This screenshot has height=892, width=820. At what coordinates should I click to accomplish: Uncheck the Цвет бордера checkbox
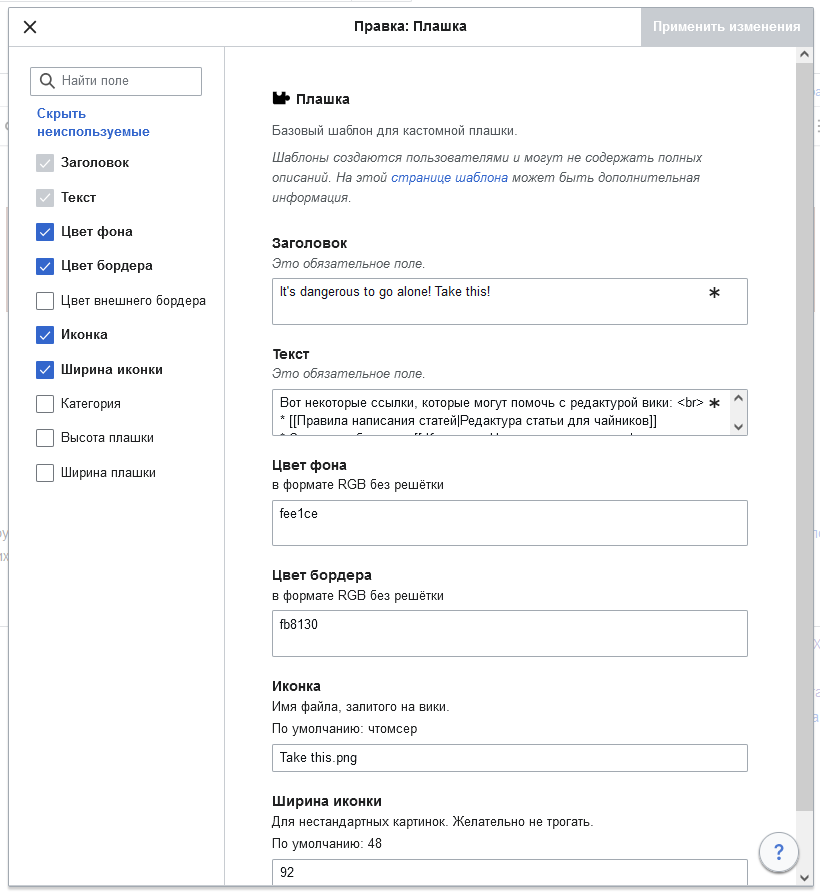click(x=45, y=266)
